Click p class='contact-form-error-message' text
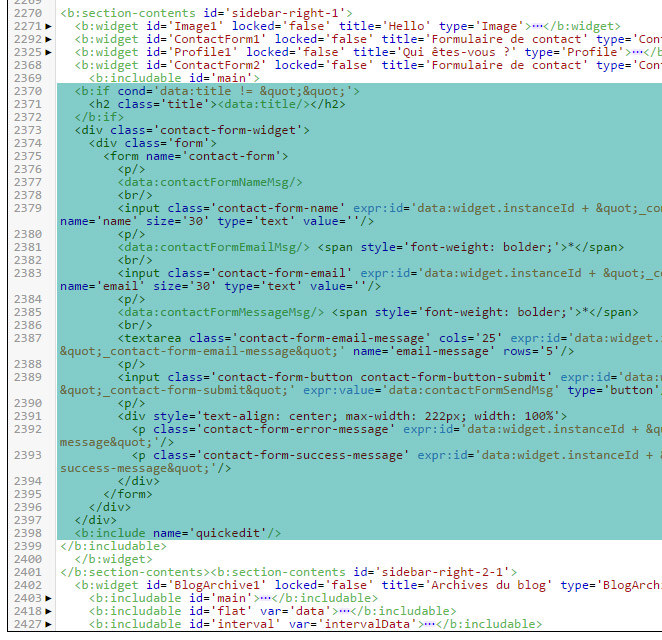662x640 pixels. pos(263,429)
